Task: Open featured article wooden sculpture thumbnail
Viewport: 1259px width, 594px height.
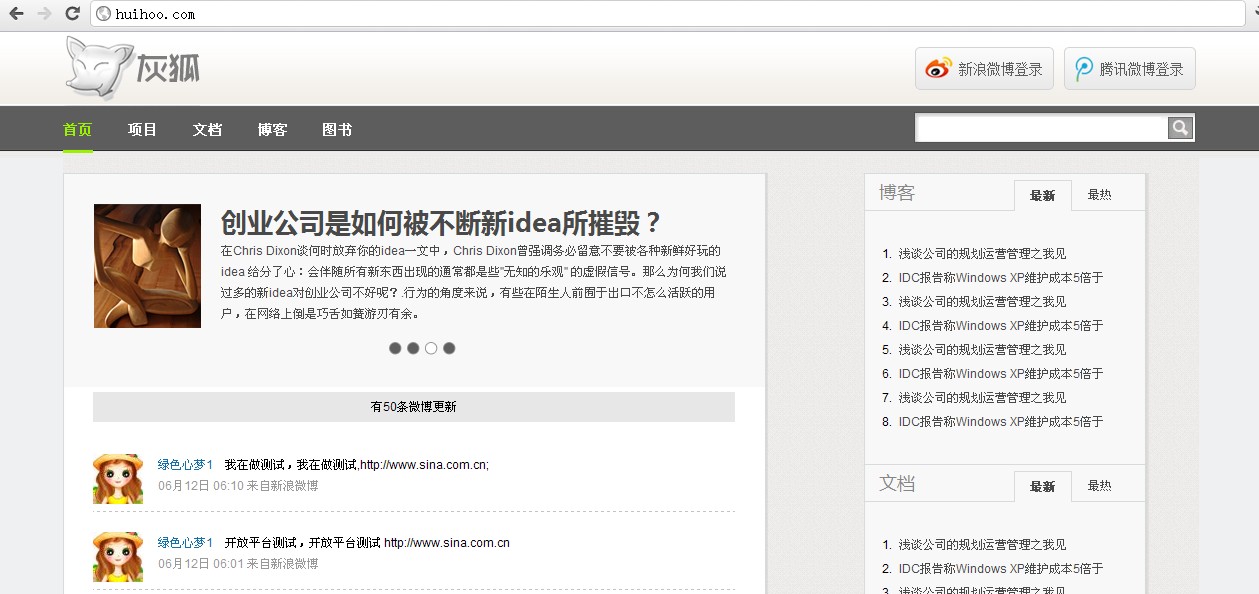Action: [x=147, y=266]
